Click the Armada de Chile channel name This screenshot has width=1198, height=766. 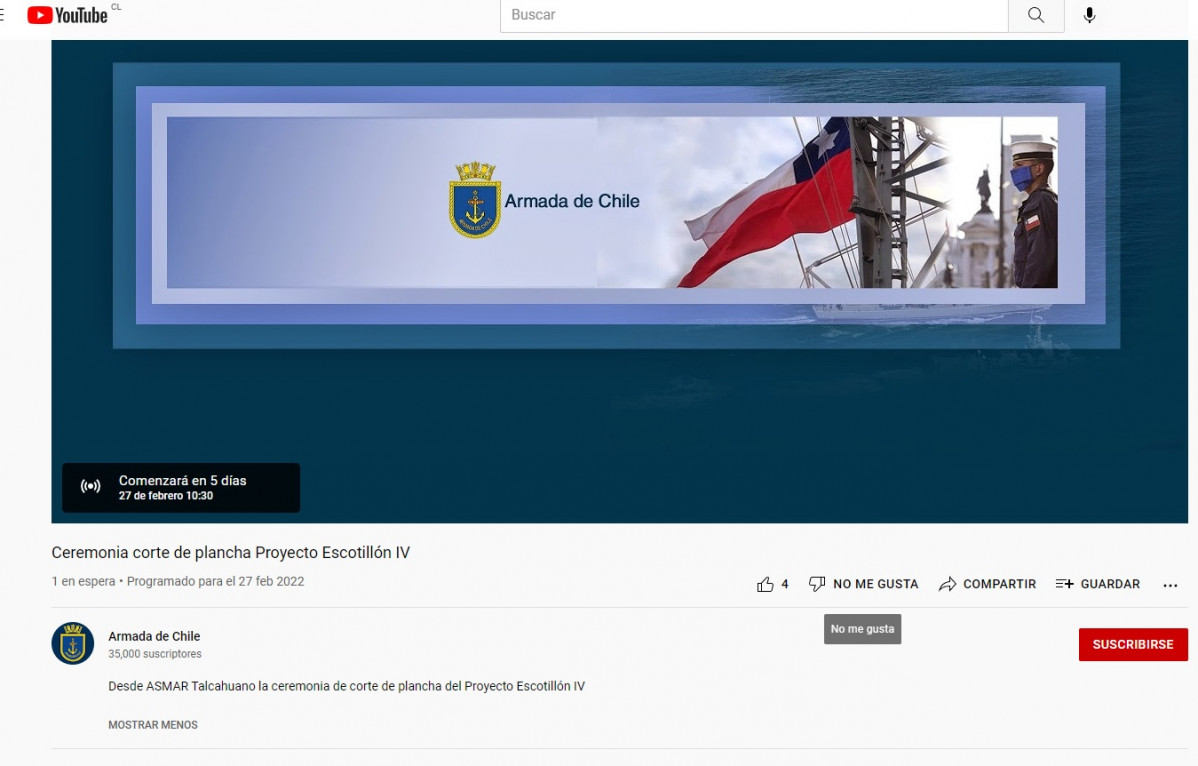click(154, 636)
